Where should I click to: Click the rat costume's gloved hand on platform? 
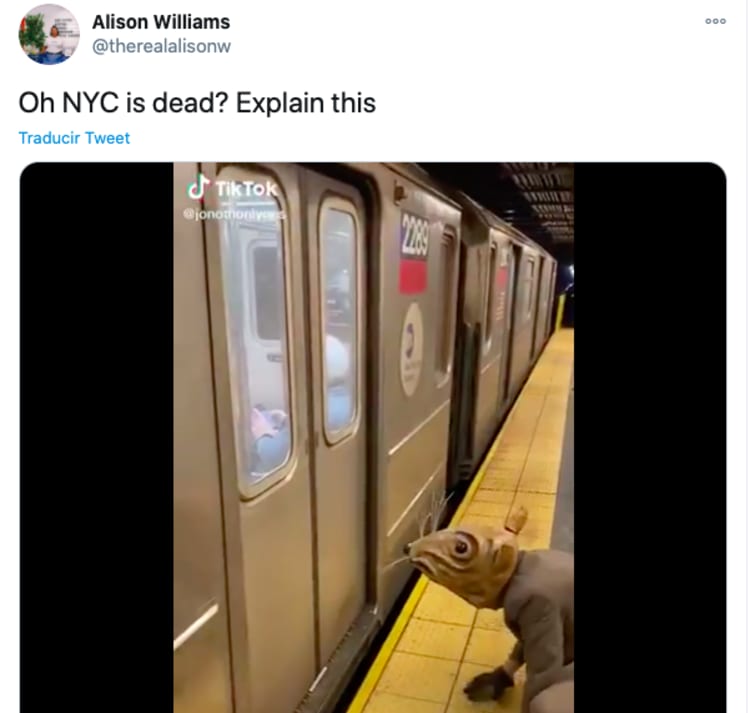point(488,684)
